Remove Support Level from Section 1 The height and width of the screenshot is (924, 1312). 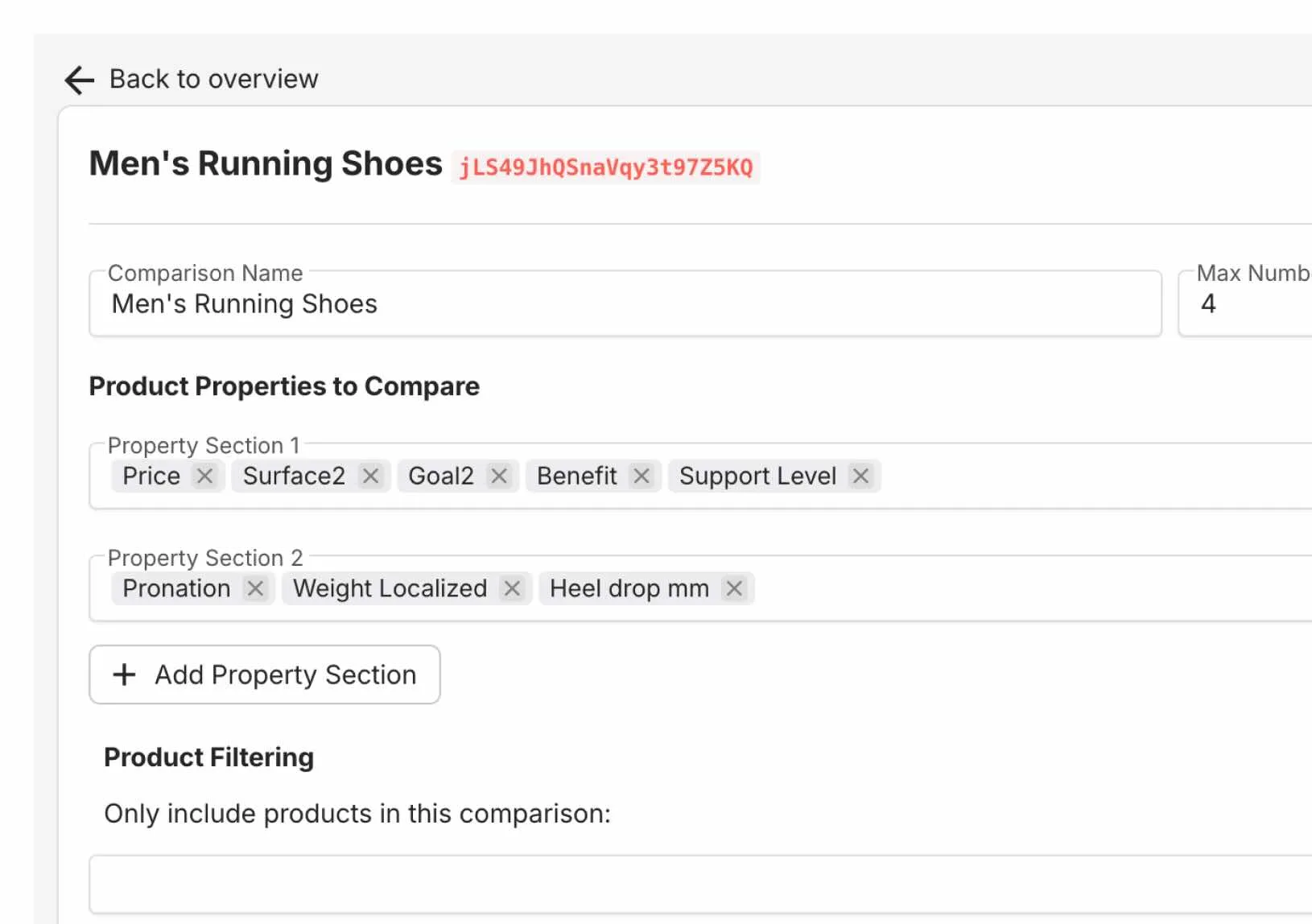860,476
